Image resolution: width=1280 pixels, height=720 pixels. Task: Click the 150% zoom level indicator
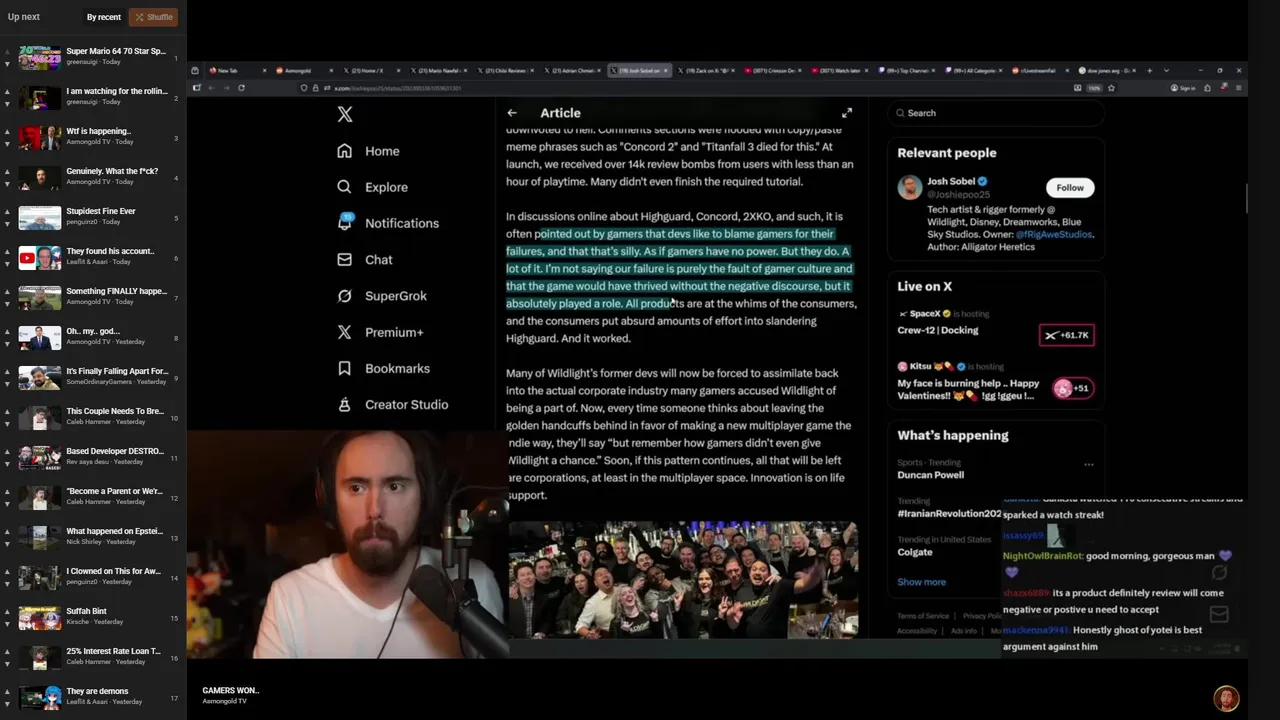1094,88
